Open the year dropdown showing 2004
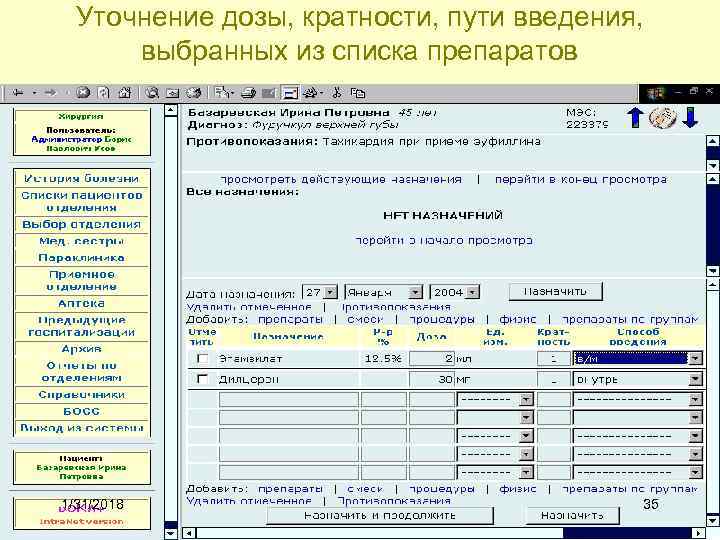Image resolution: width=720 pixels, height=540 pixels. pyautogui.click(x=454, y=292)
